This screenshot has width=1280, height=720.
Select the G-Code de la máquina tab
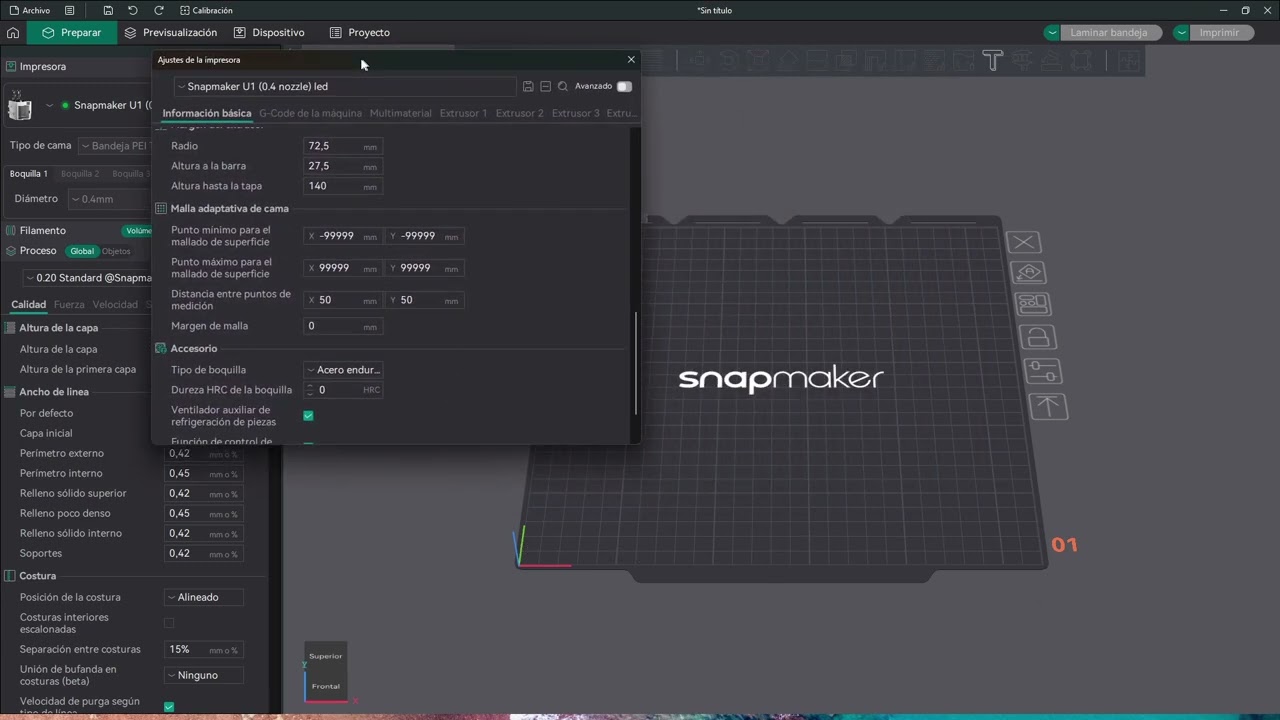pyautogui.click(x=310, y=113)
